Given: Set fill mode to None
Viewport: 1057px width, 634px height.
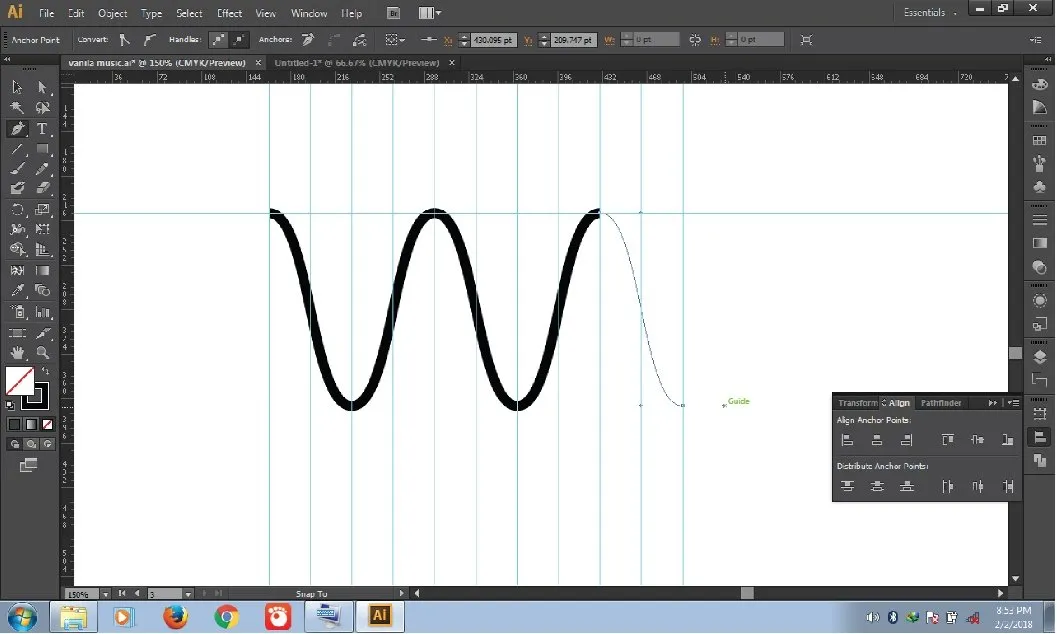Looking at the screenshot, I should click(48, 424).
